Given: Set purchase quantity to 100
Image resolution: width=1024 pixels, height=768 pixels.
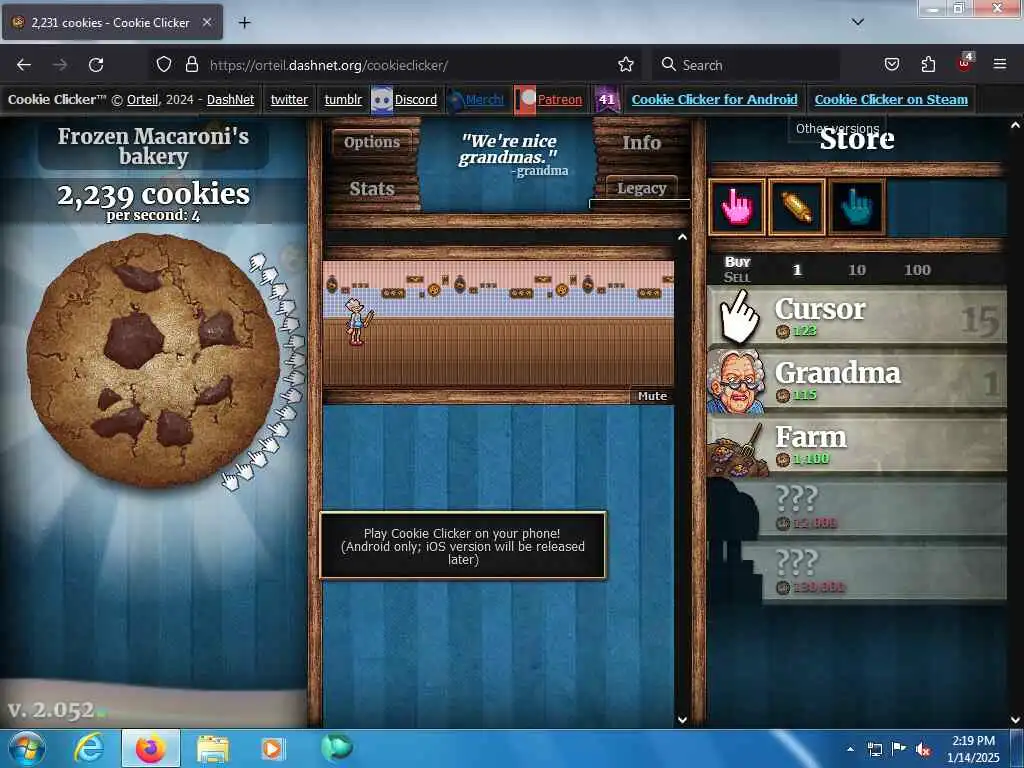Looking at the screenshot, I should (917, 270).
